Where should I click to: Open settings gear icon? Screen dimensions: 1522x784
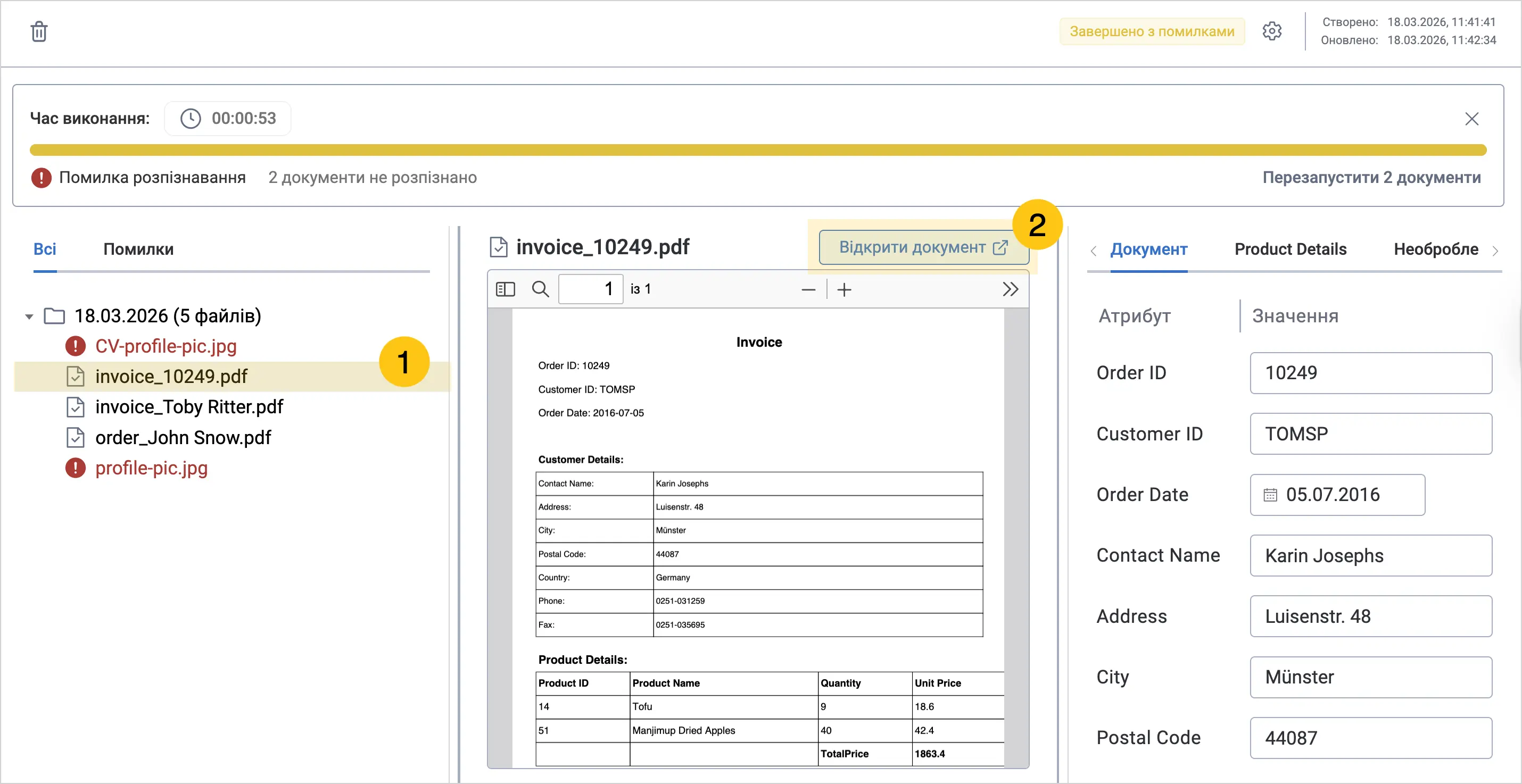pyautogui.click(x=1271, y=31)
